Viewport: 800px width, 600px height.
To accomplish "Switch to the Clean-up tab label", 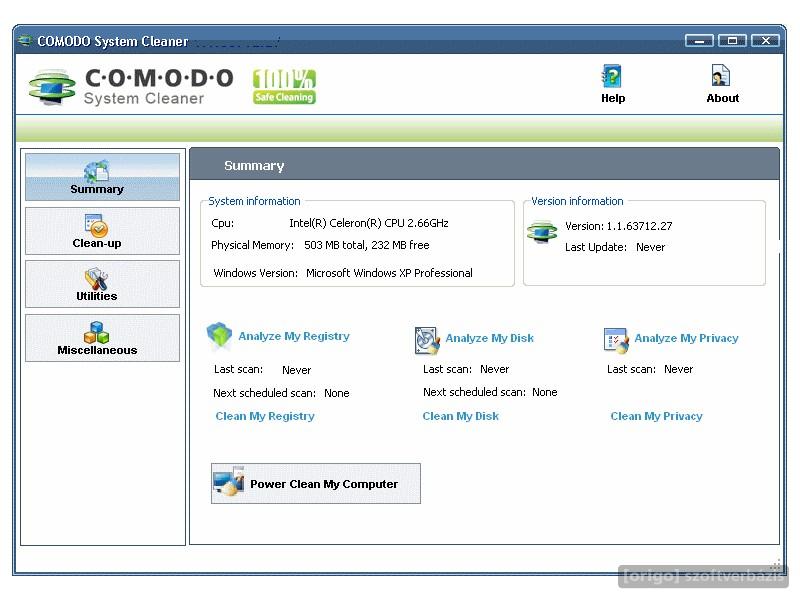I will [97, 243].
